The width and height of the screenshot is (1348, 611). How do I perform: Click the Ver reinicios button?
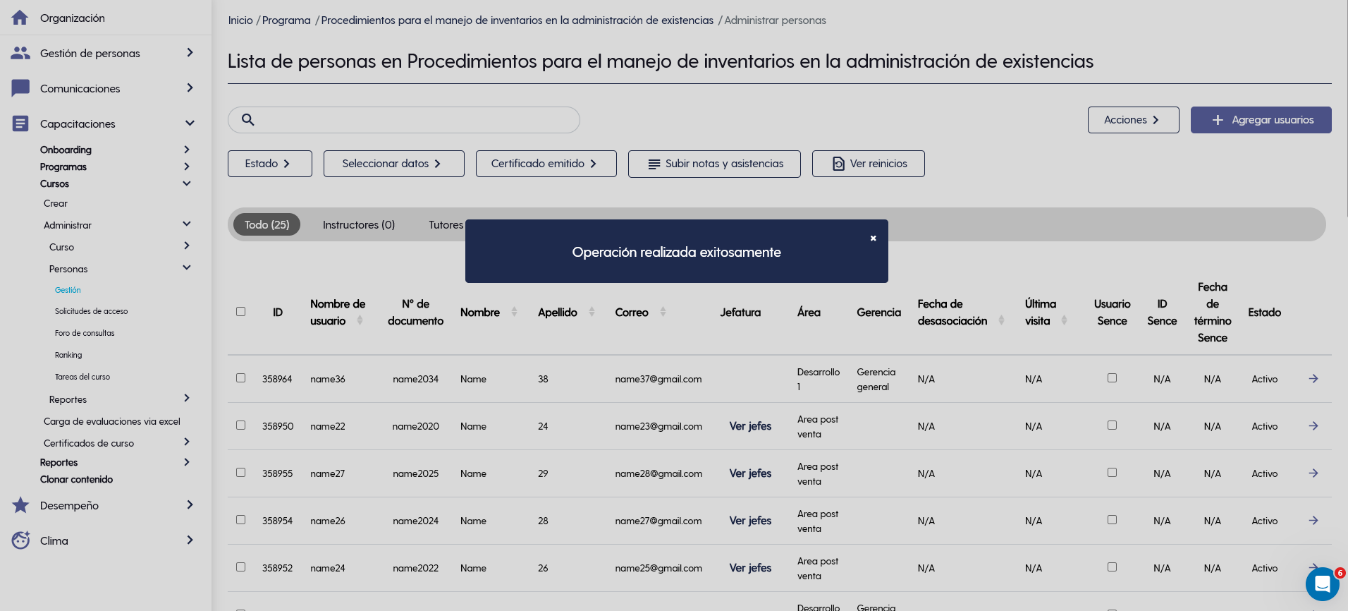[x=868, y=163]
